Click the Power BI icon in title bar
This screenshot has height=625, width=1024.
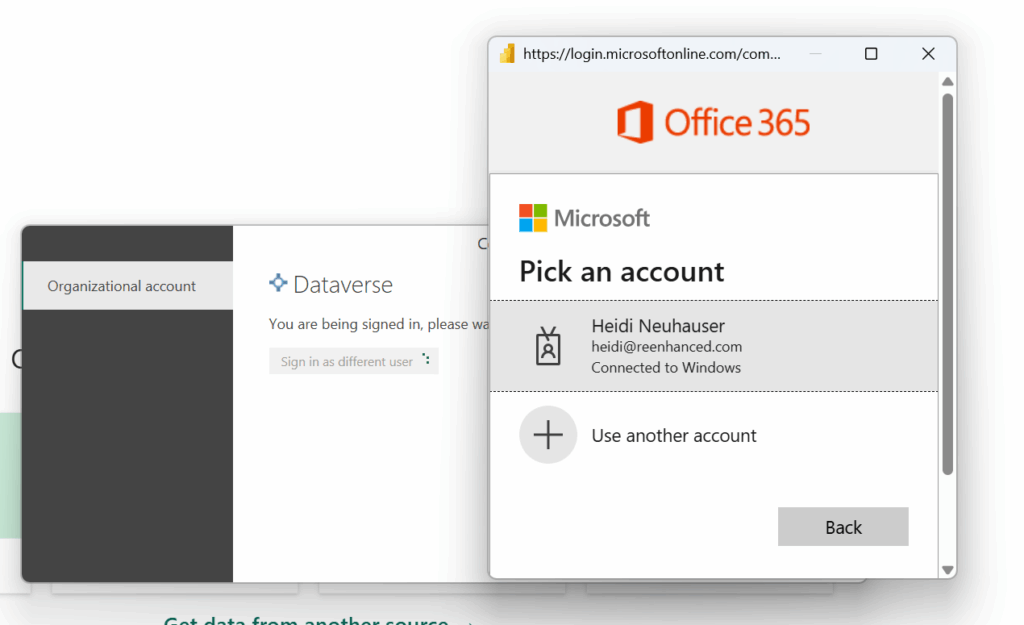(x=507, y=54)
